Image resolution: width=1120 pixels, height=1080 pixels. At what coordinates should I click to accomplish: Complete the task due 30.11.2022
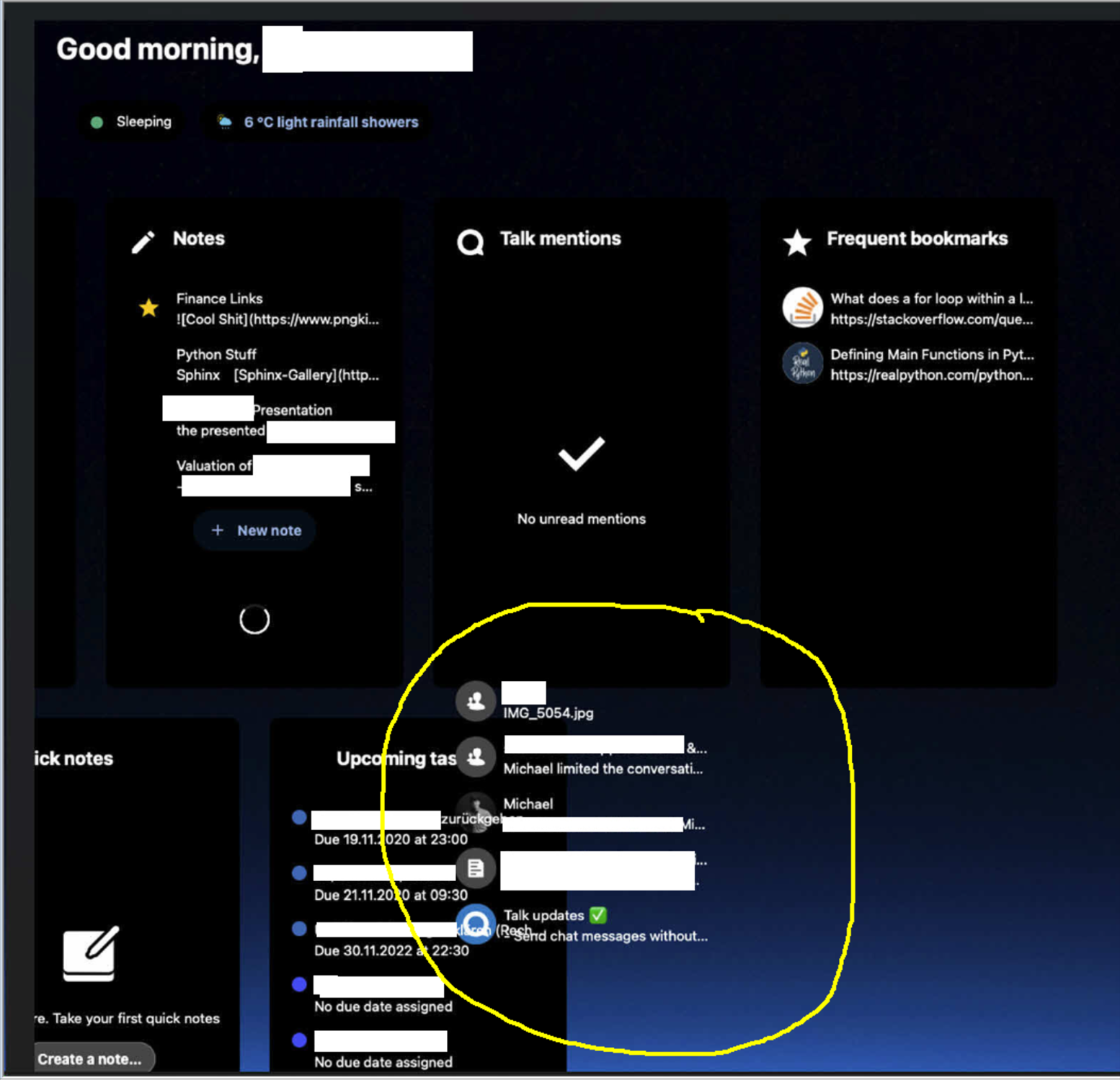tap(299, 929)
